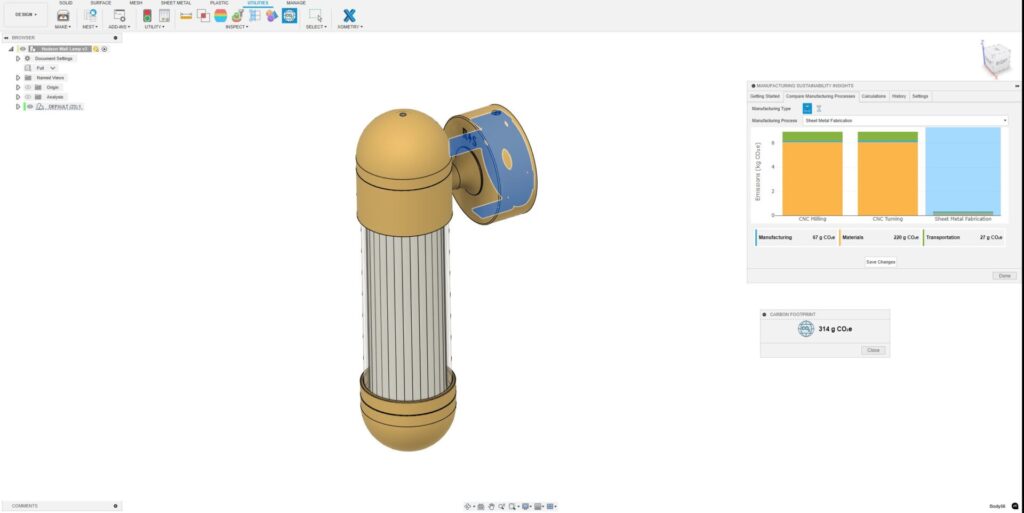This screenshot has width=1024, height=513.
Task: Open the MAKE panel dropdown
Action: tap(63, 27)
